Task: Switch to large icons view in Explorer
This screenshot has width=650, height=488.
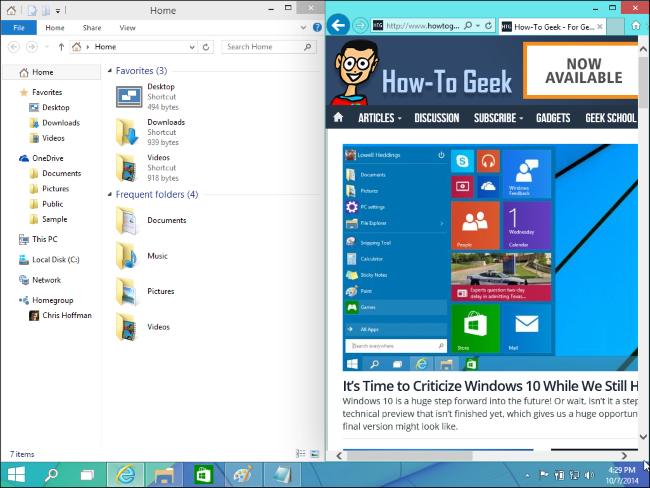Action: pos(314,453)
